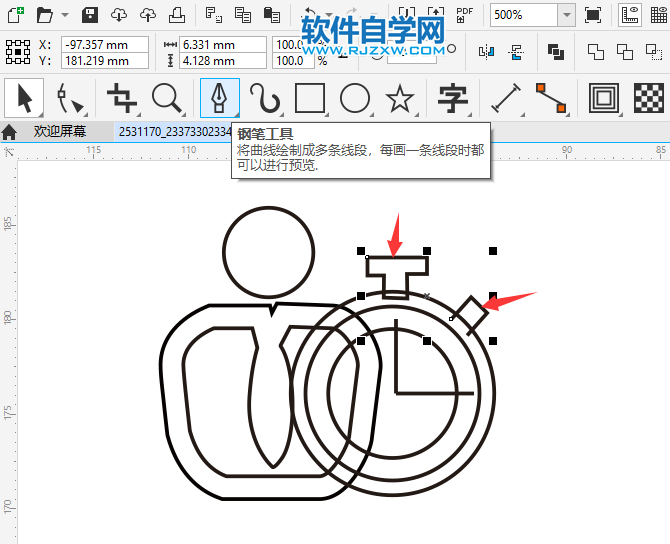Screen dimensions: 670x544
Task: Mirror selection horizontally with the mirror icon
Action: pyautogui.click(x=486, y=52)
